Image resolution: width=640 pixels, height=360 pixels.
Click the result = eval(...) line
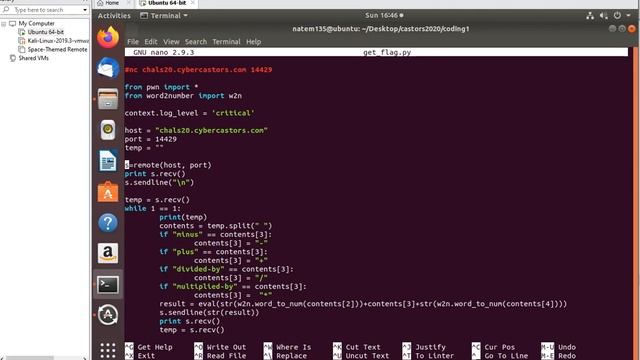(x=363, y=304)
